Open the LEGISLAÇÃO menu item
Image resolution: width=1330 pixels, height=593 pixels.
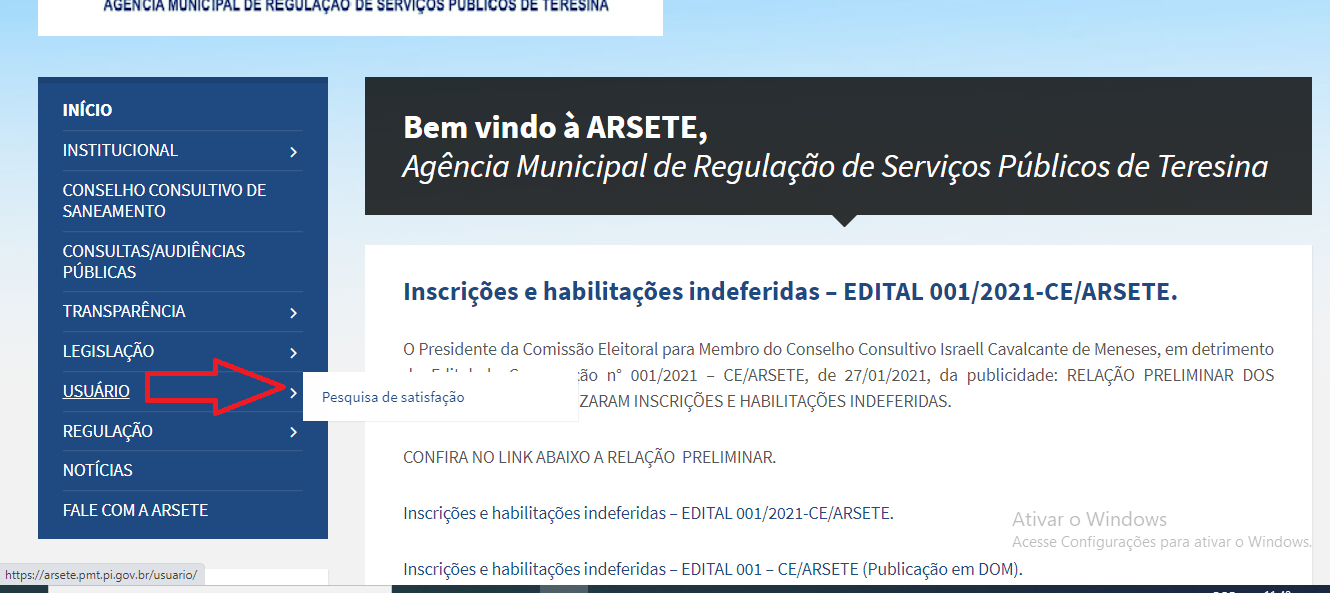pyautogui.click(x=108, y=351)
